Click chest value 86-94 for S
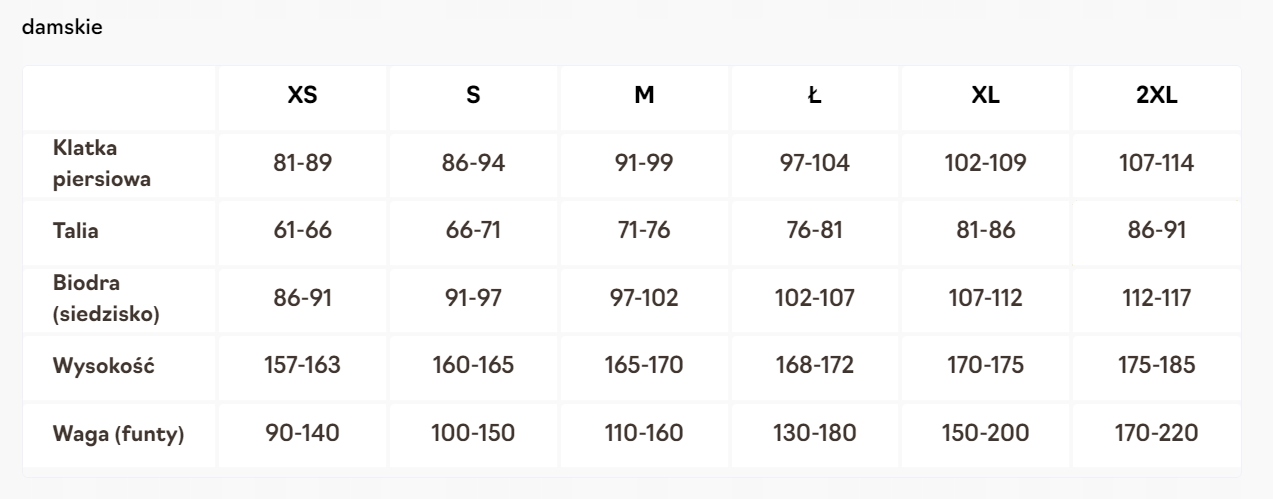Image resolution: width=1273 pixels, height=499 pixels. coord(473,162)
